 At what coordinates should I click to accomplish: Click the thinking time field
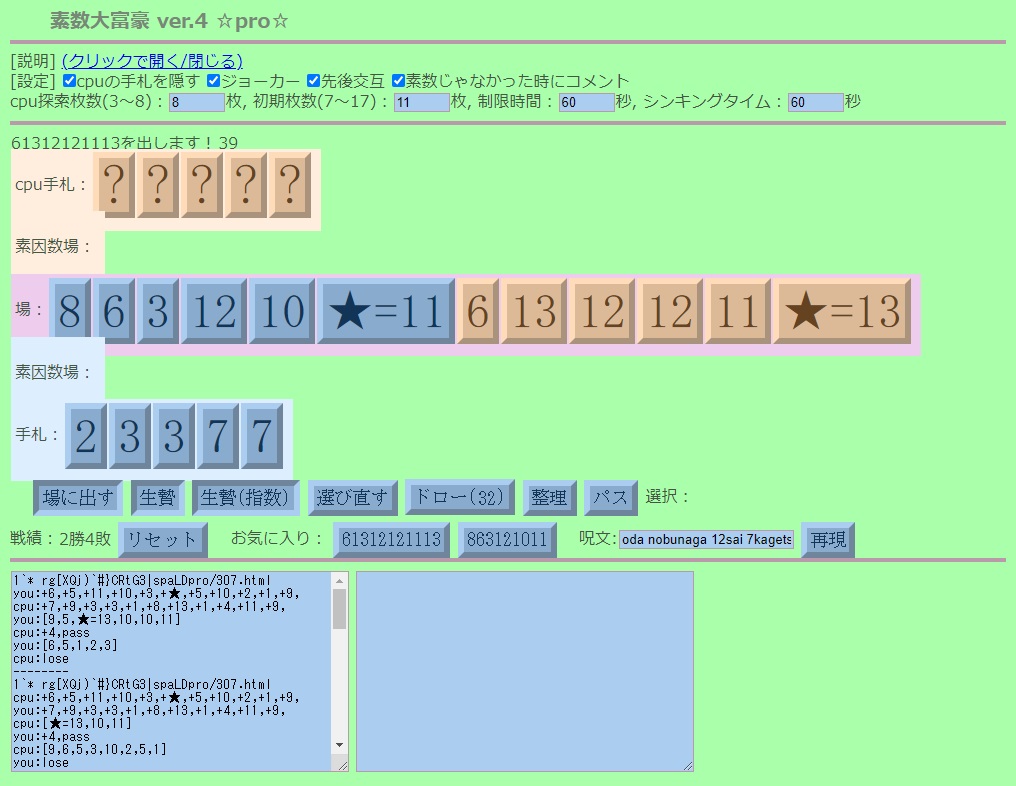[816, 102]
